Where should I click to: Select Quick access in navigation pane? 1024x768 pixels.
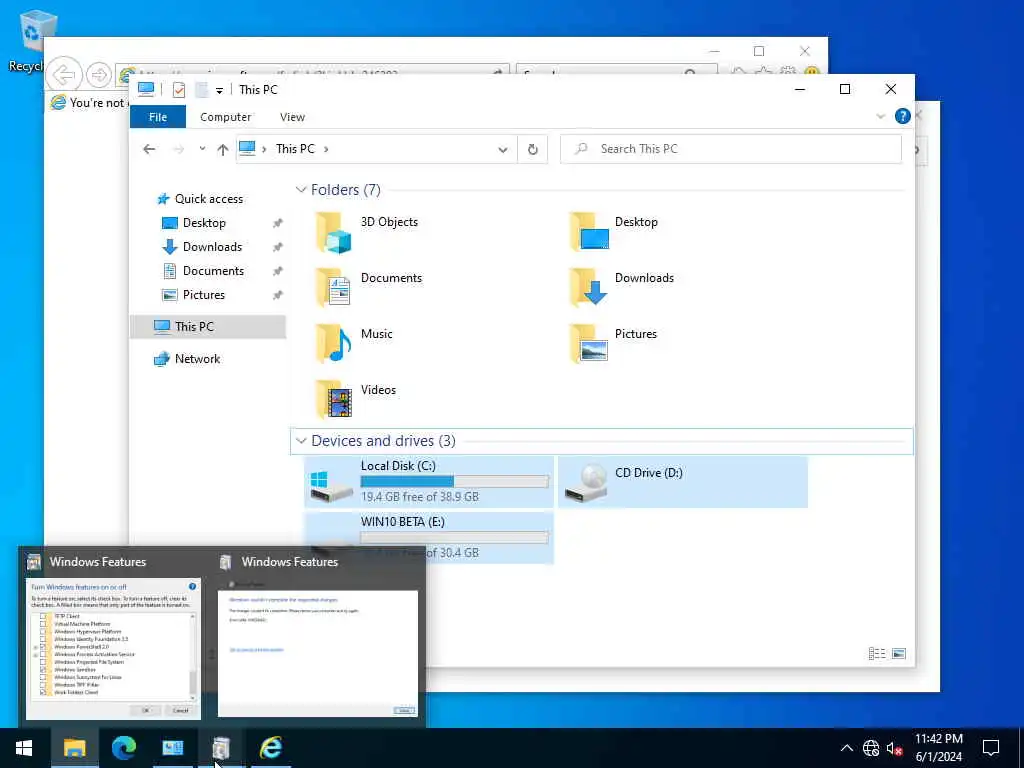point(199,199)
